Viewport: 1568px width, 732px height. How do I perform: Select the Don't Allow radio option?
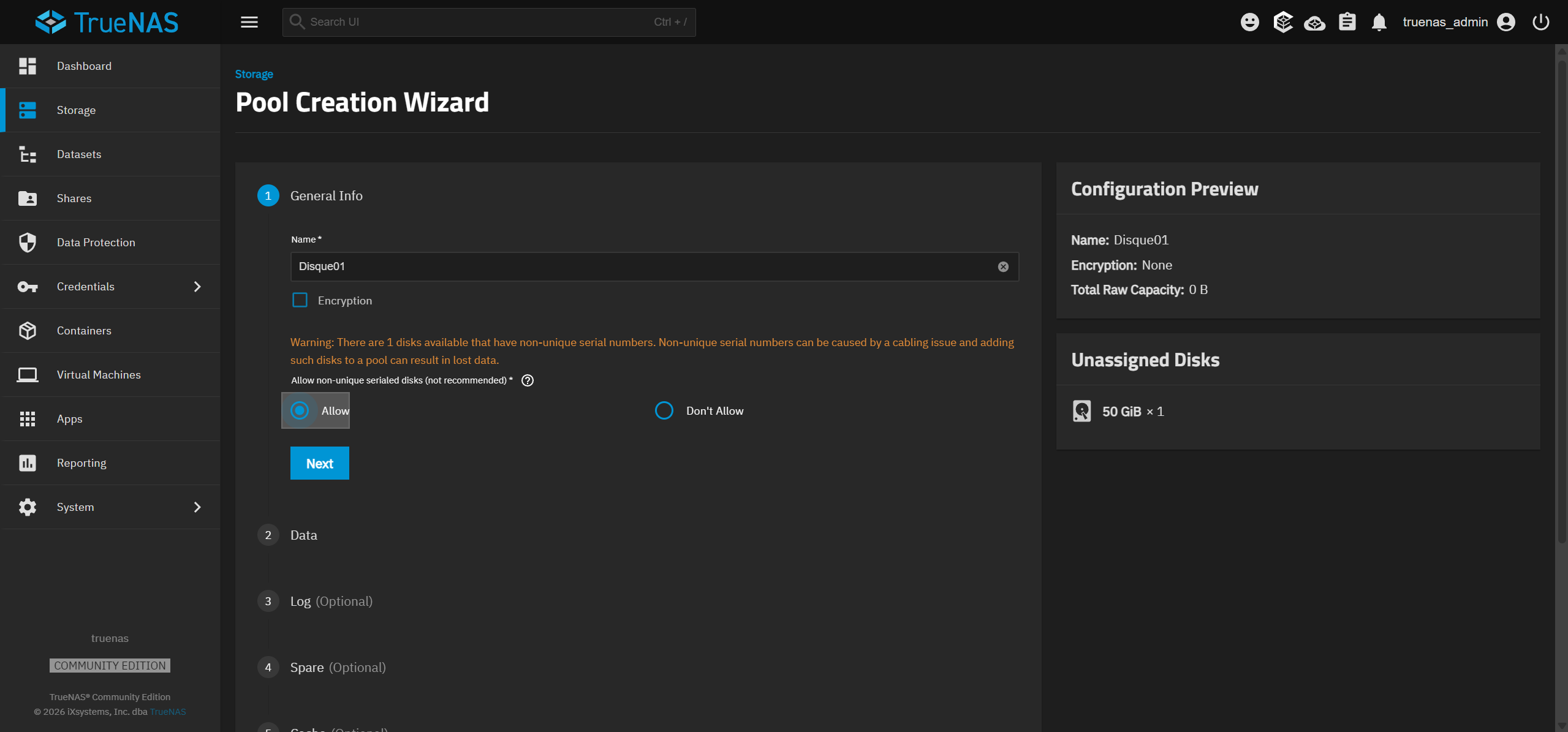click(x=664, y=410)
